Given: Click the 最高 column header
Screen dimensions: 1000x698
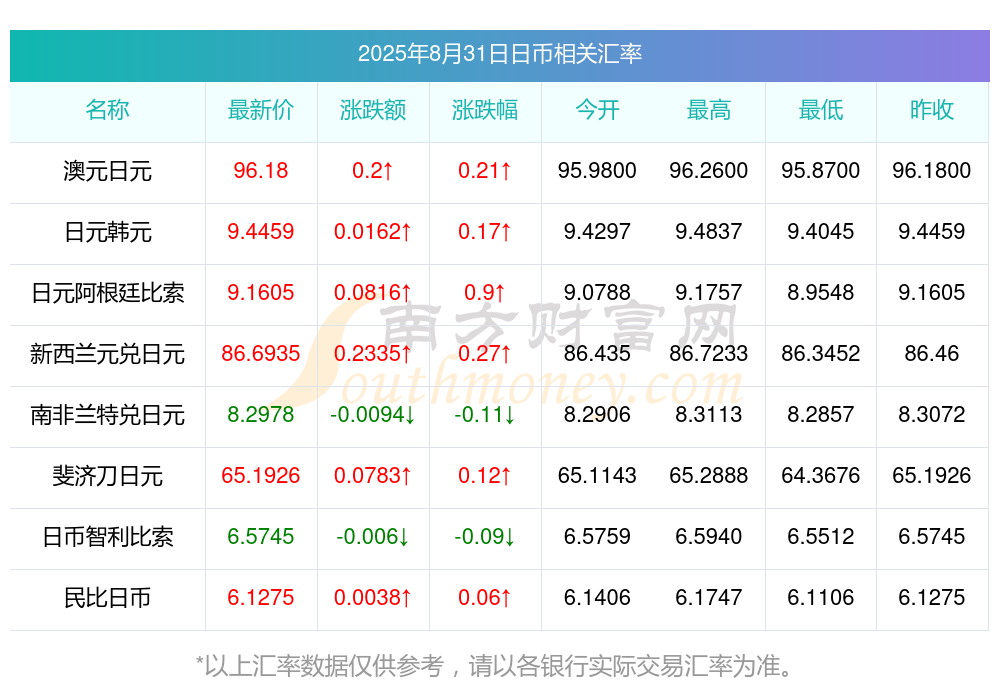Looking at the screenshot, I should pyautogui.click(x=709, y=110).
